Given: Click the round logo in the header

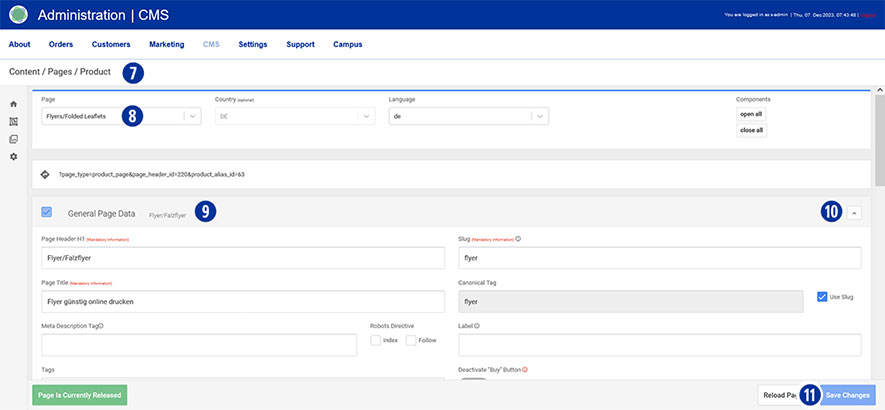Looking at the screenshot, I should tap(18, 15).
